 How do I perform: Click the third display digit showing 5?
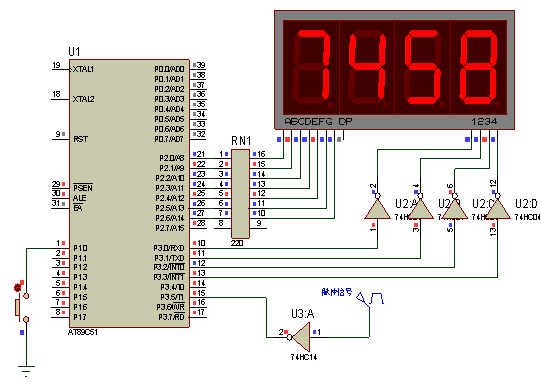(423, 68)
